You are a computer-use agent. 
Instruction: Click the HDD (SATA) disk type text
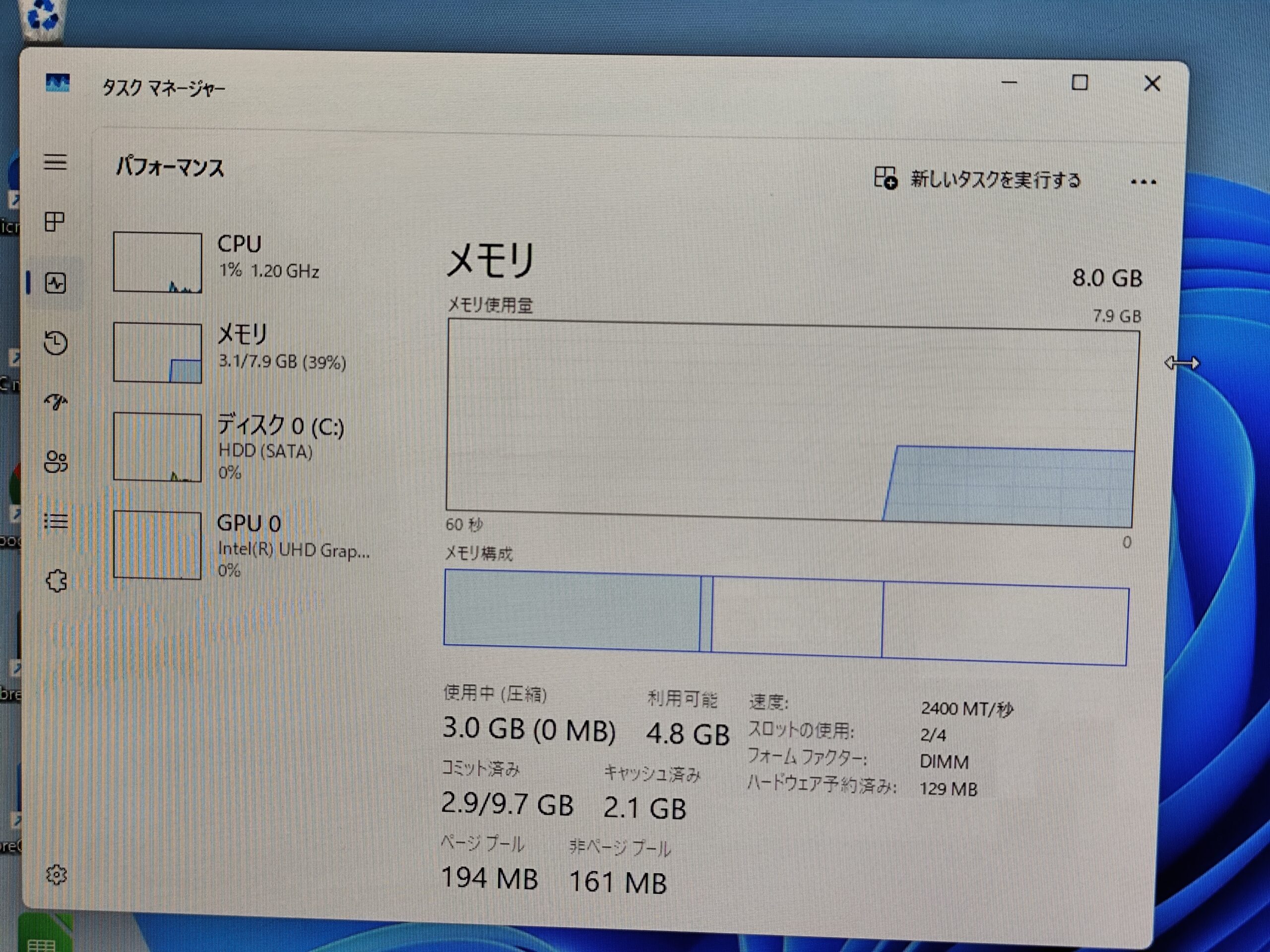pyautogui.click(x=265, y=452)
